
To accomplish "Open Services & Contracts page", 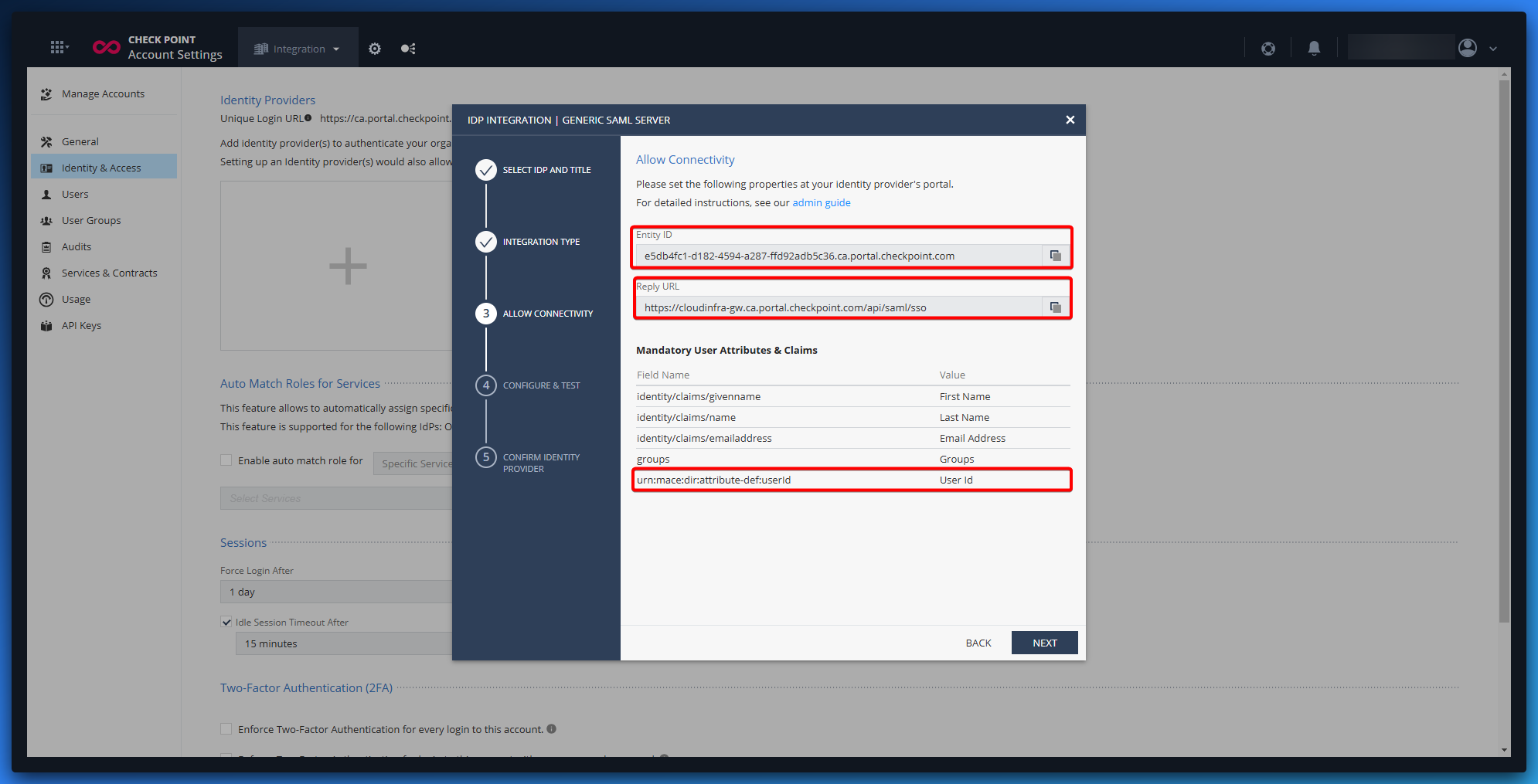I will pyautogui.click(x=104, y=273).
